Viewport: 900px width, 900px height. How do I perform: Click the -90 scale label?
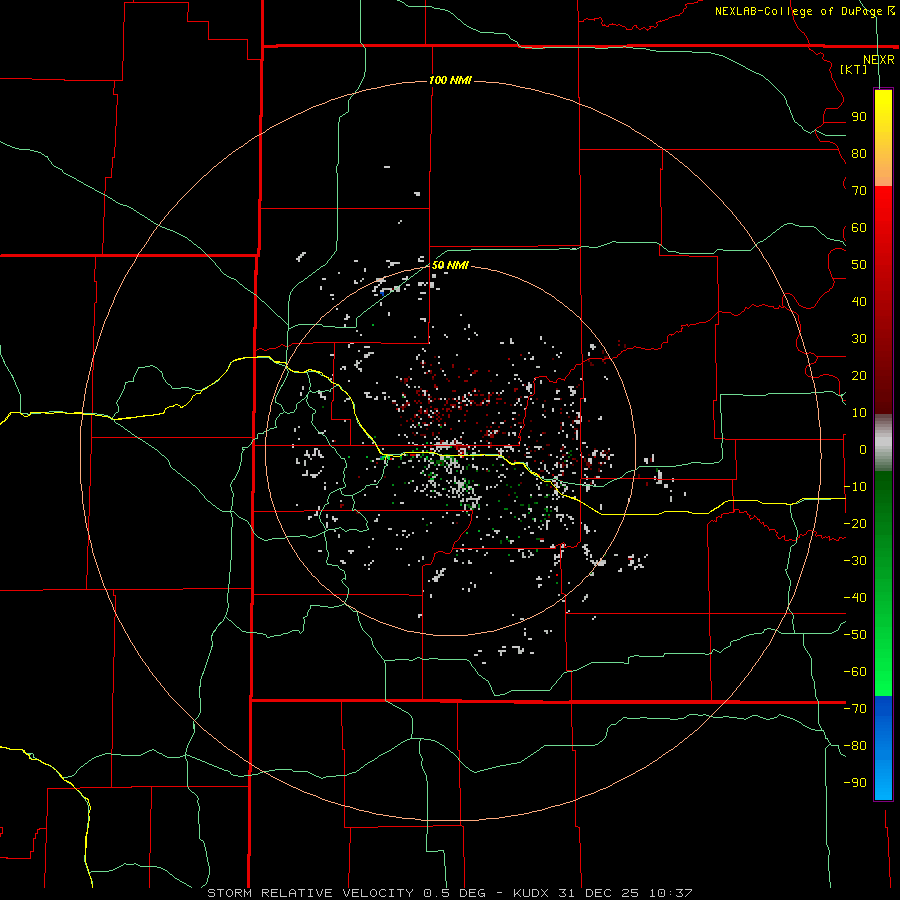pyautogui.click(x=855, y=783)
